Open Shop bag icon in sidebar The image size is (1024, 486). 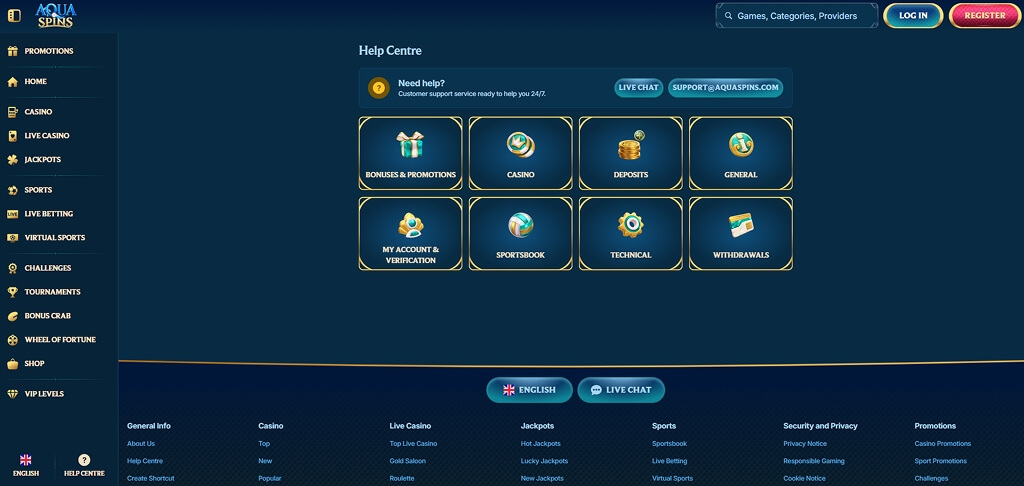(x=12, y=363)
